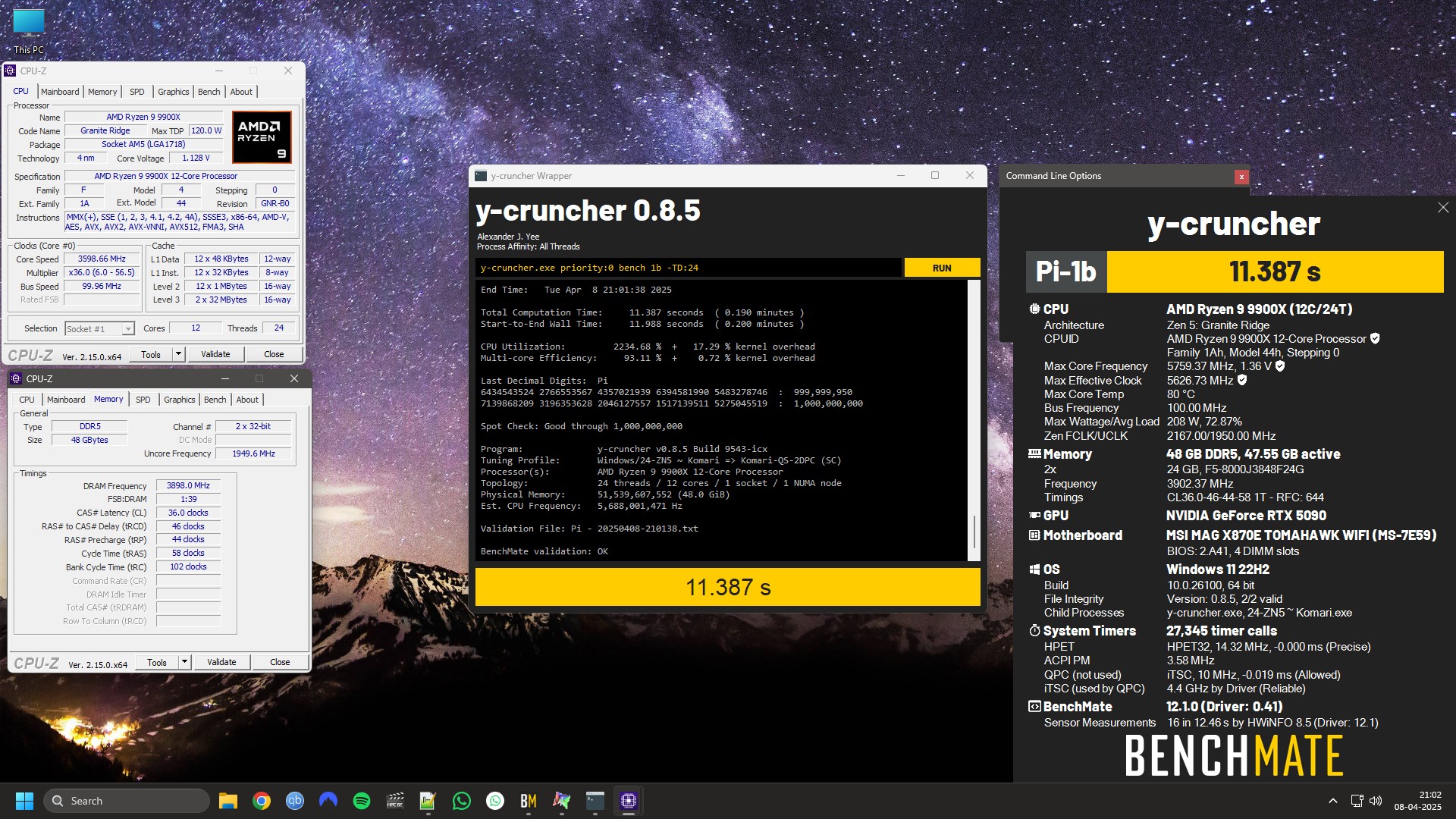Image resolution: width=1456 pixels, height=819 pixels.
Task: Open Graphics tab in the CPU-Z Memory window
Action: (180, 400)
